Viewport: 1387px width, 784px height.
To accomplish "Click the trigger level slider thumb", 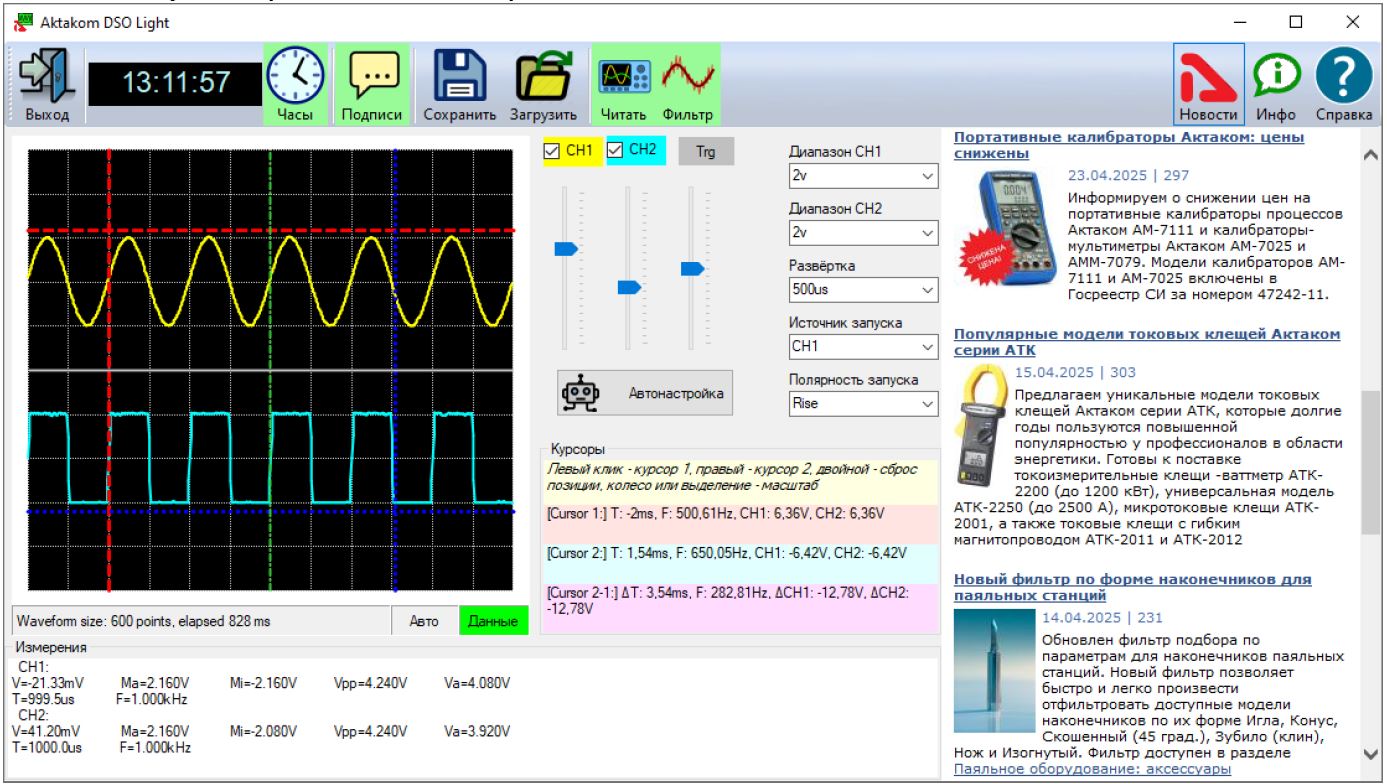I will [692, 268].
